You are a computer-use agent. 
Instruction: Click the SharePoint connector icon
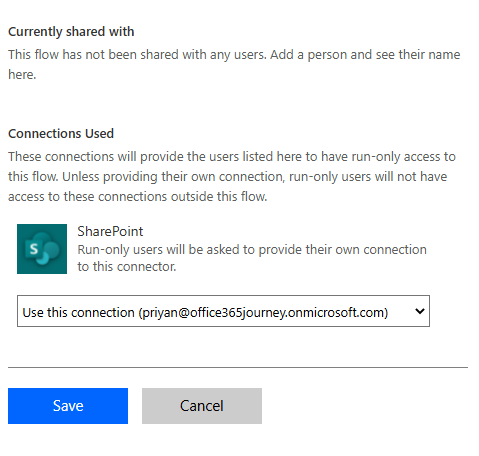point(42,249)
